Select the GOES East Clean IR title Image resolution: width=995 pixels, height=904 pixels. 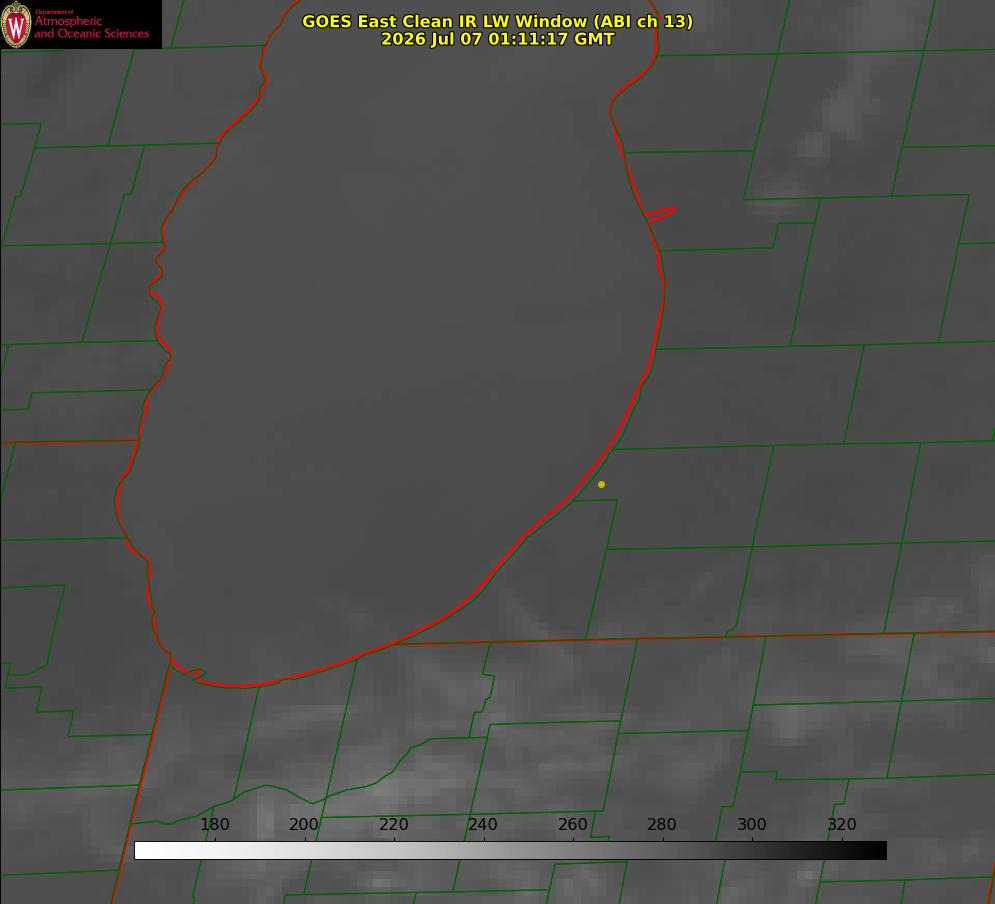pyautogui.click(x=497, y=21)
